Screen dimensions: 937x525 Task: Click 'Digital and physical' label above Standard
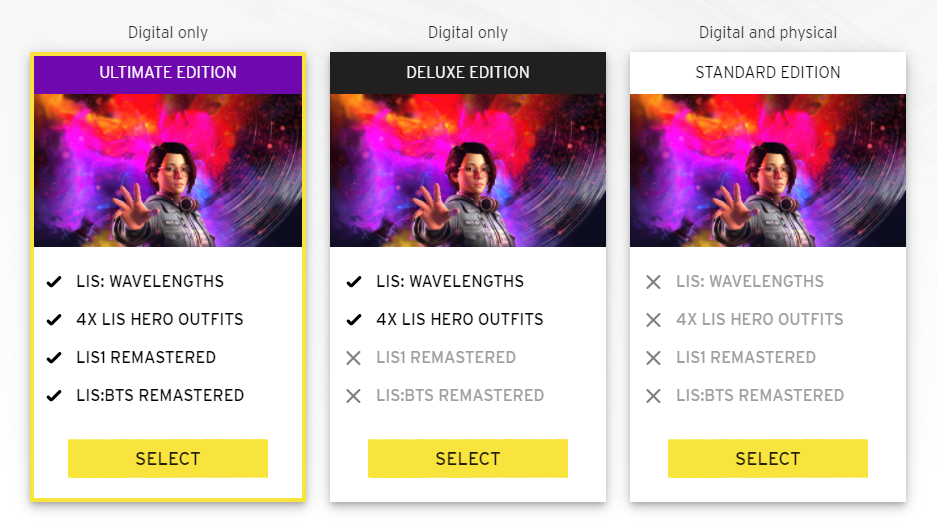[x=767, y=33]
